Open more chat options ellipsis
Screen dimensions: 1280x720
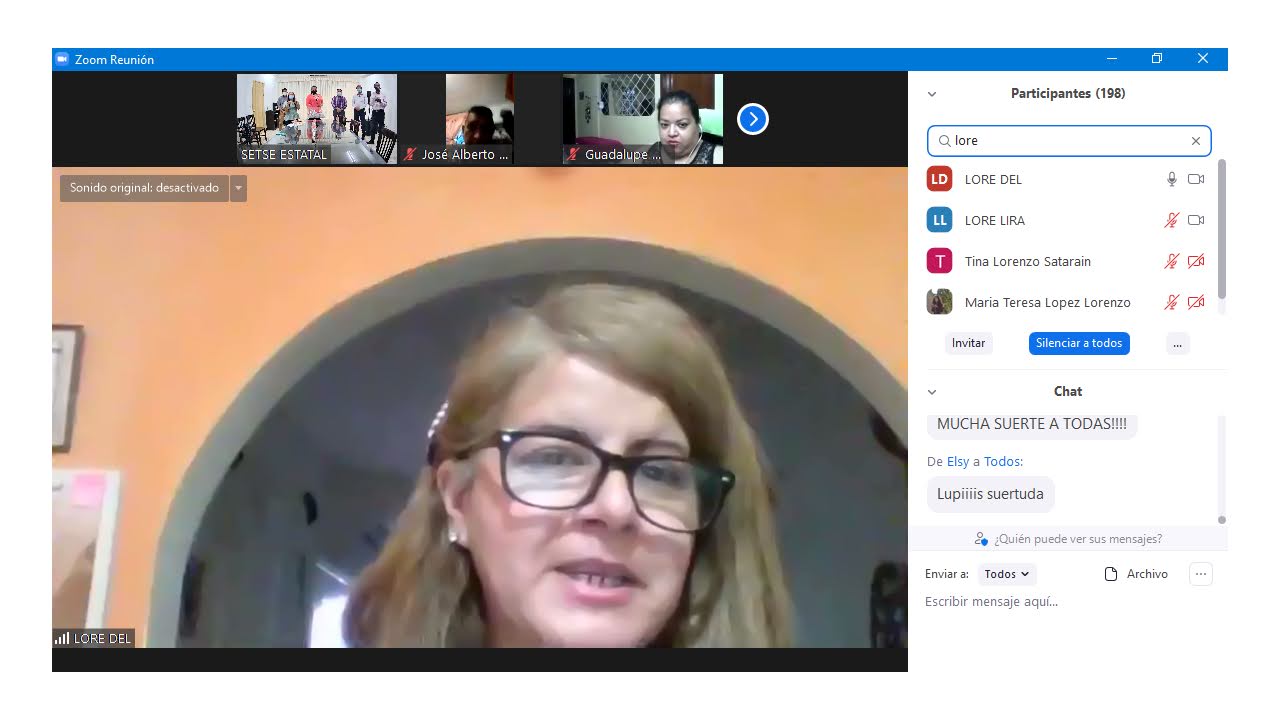click(1201, 574)
